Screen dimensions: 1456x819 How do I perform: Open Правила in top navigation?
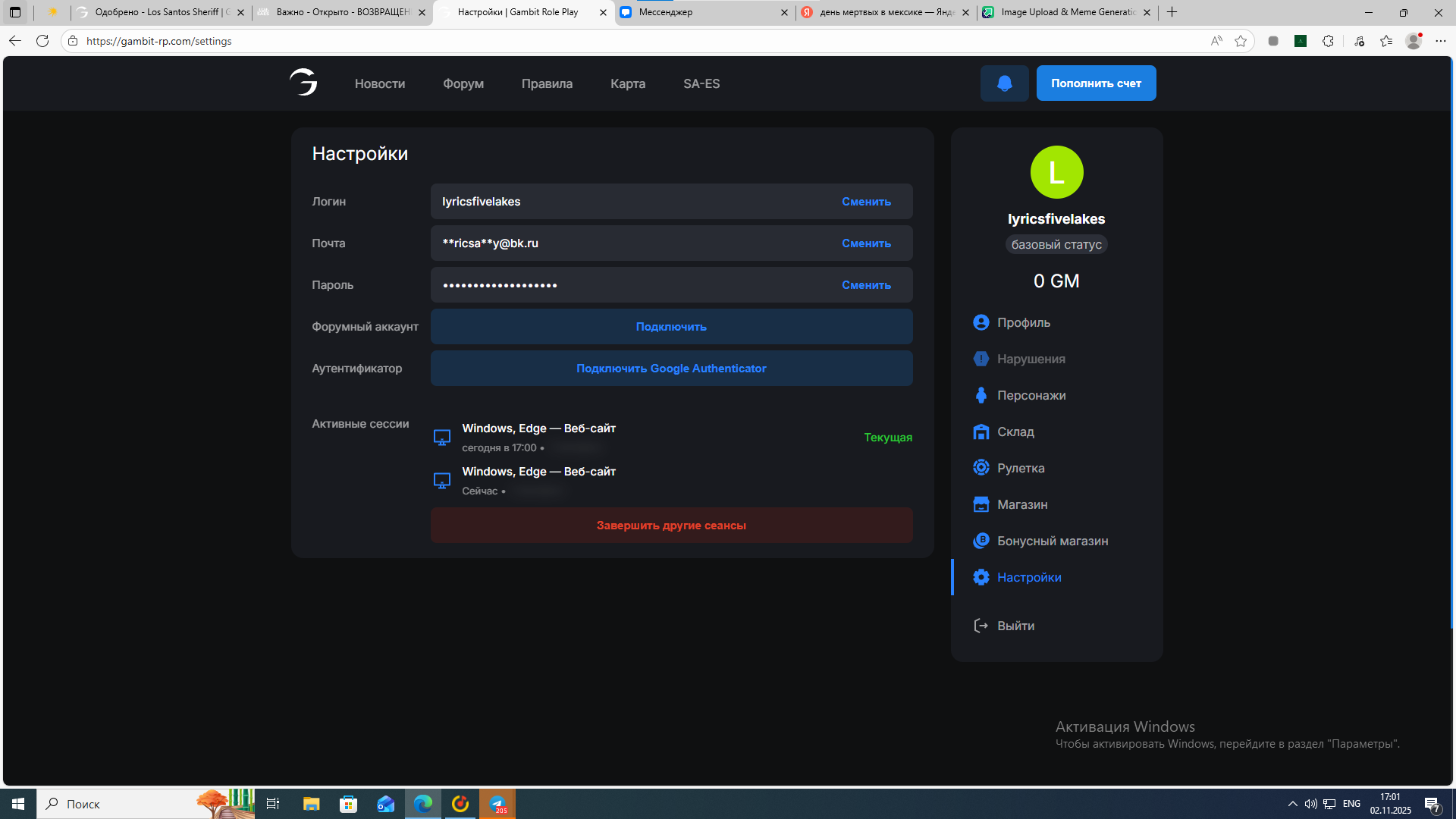[547, 83]
